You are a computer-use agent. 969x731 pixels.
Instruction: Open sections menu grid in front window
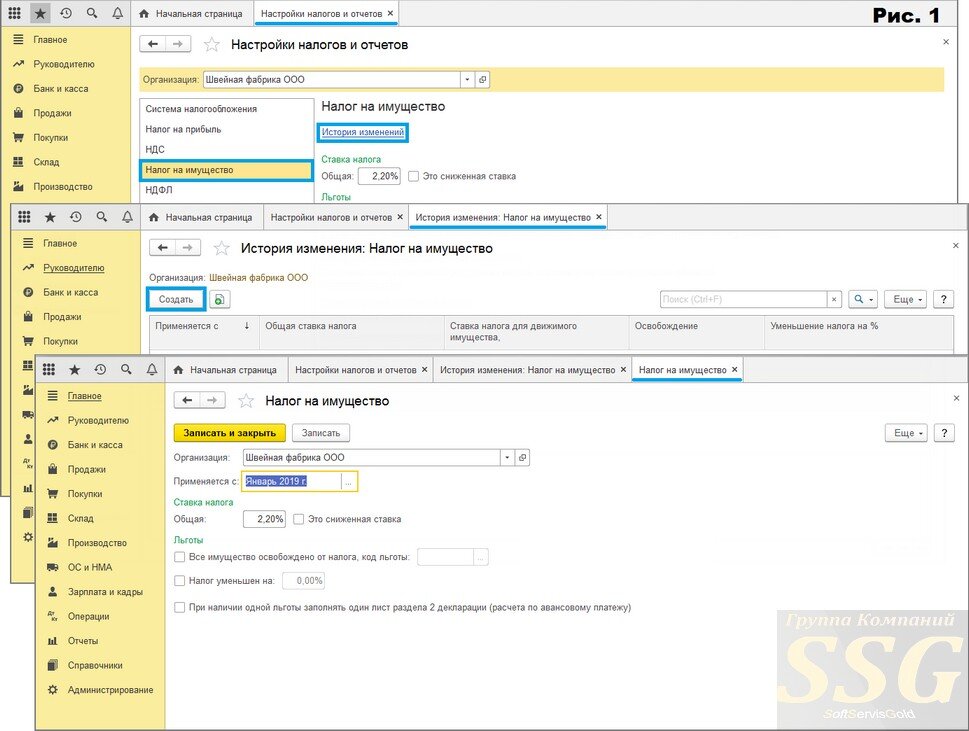point(49,370)
